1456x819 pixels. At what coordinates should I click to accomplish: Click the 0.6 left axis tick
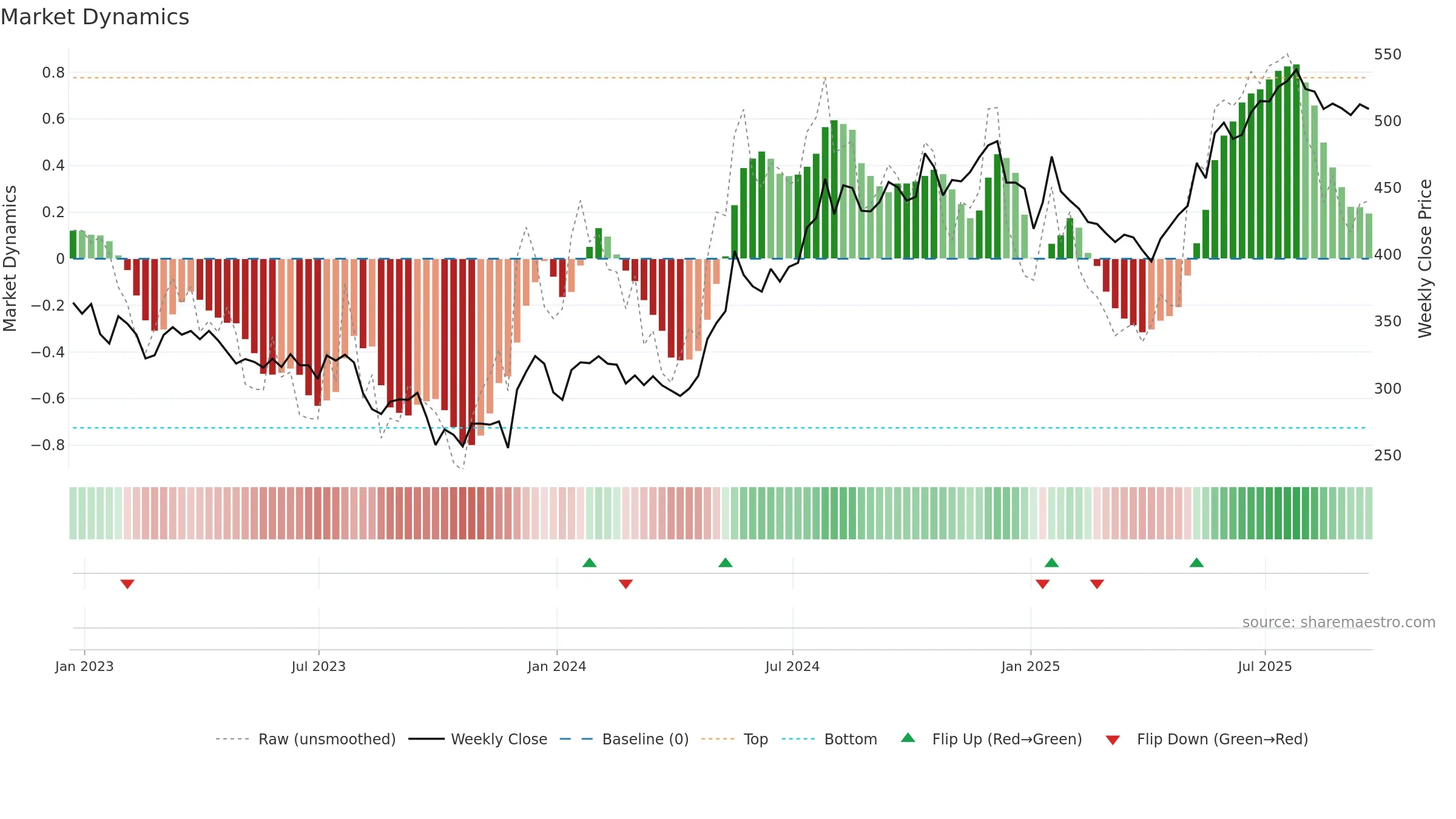tap(53, 119)
